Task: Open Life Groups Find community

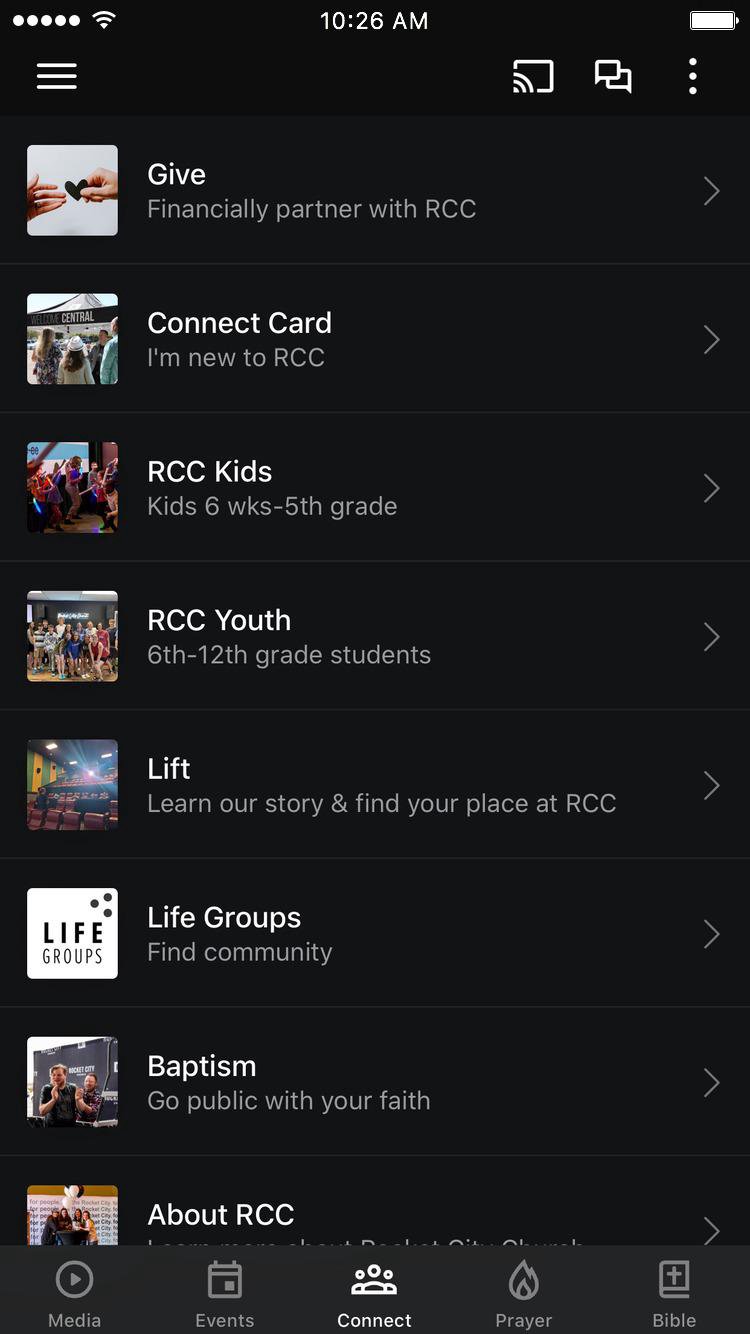Action: [x=375, y=934]
